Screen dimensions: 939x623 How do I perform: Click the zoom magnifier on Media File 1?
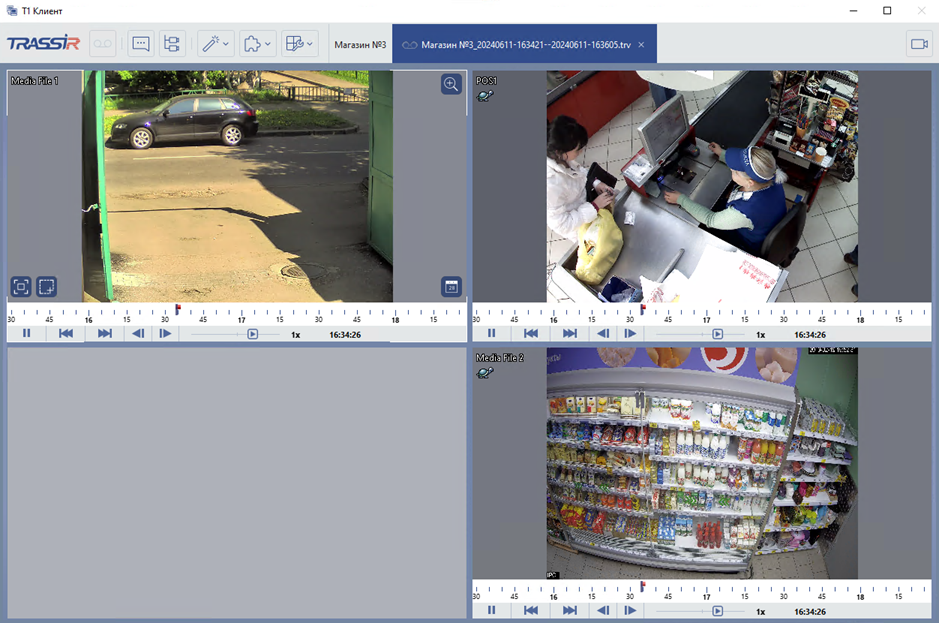tap(451, 85)
